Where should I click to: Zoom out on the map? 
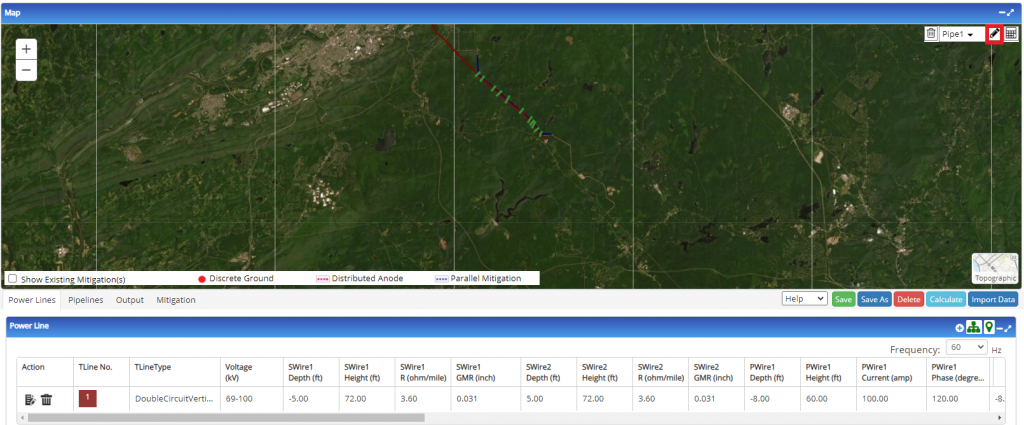tap(26, 70)
